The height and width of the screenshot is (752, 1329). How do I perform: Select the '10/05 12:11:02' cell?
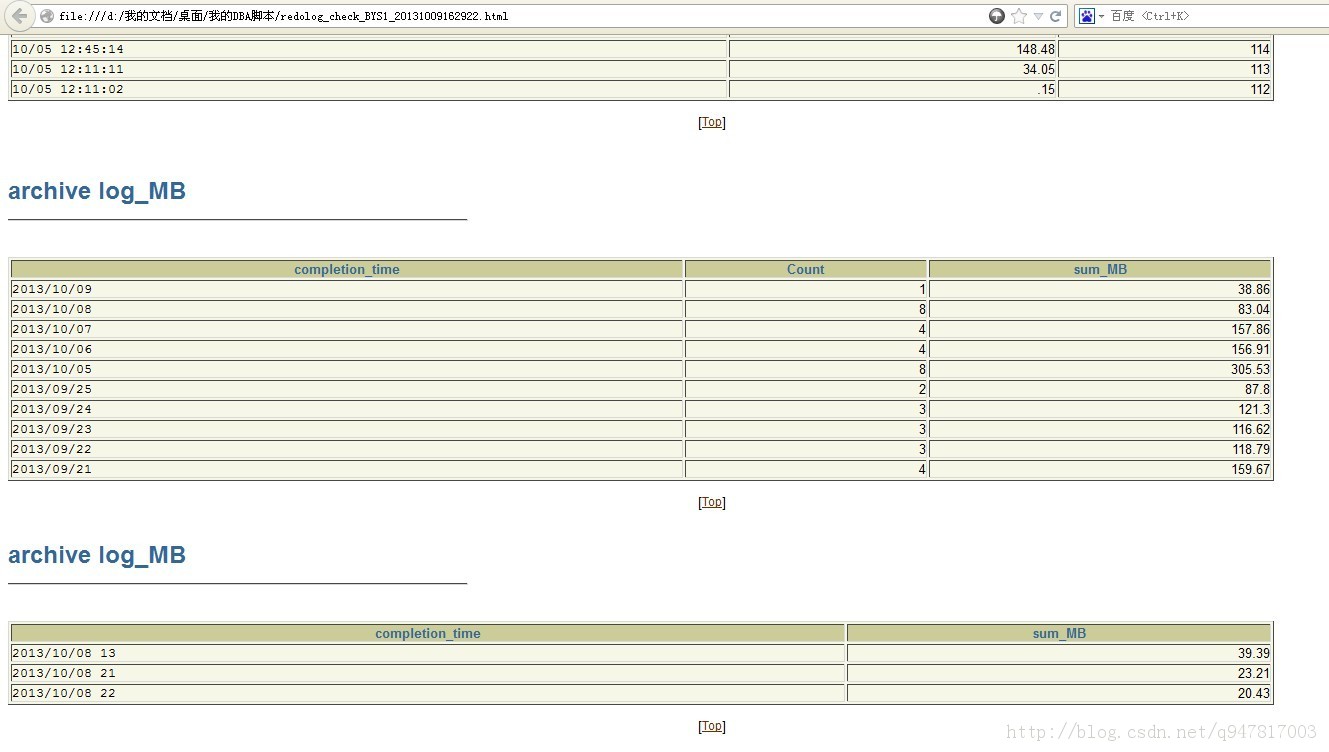pos(369,89)
